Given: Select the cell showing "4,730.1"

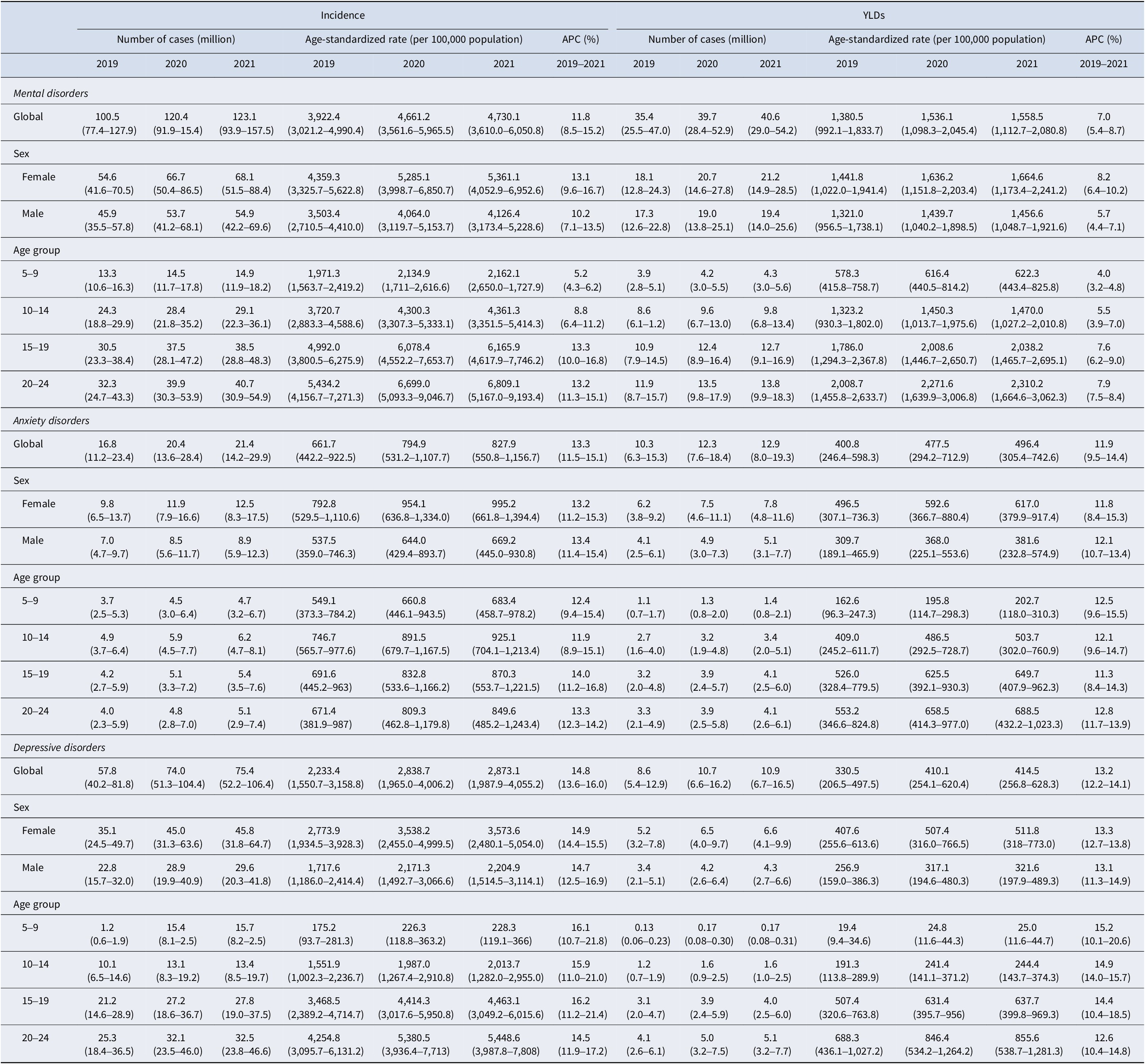Looking at the screenshot, I should click(x=504, y=117).
